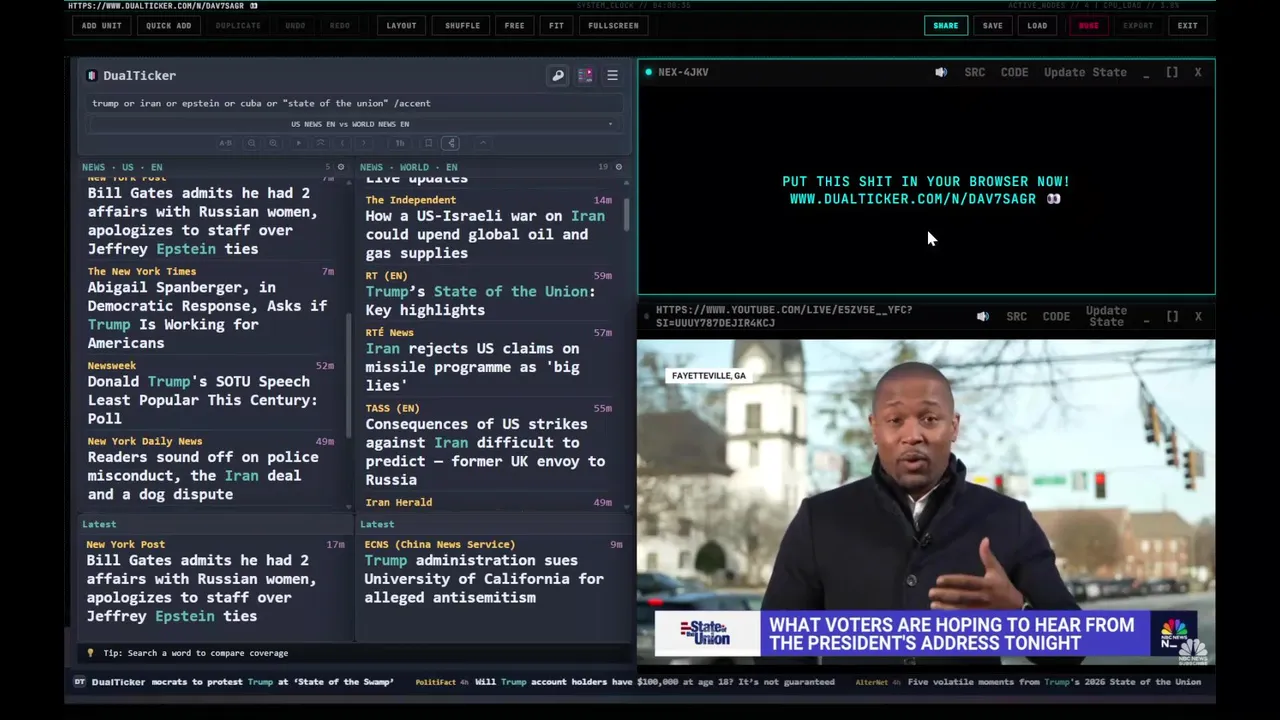Open Newsweek SOTU Speech Least Popular headline
This screenshot has width=1280, height=720.
[202, 400]
